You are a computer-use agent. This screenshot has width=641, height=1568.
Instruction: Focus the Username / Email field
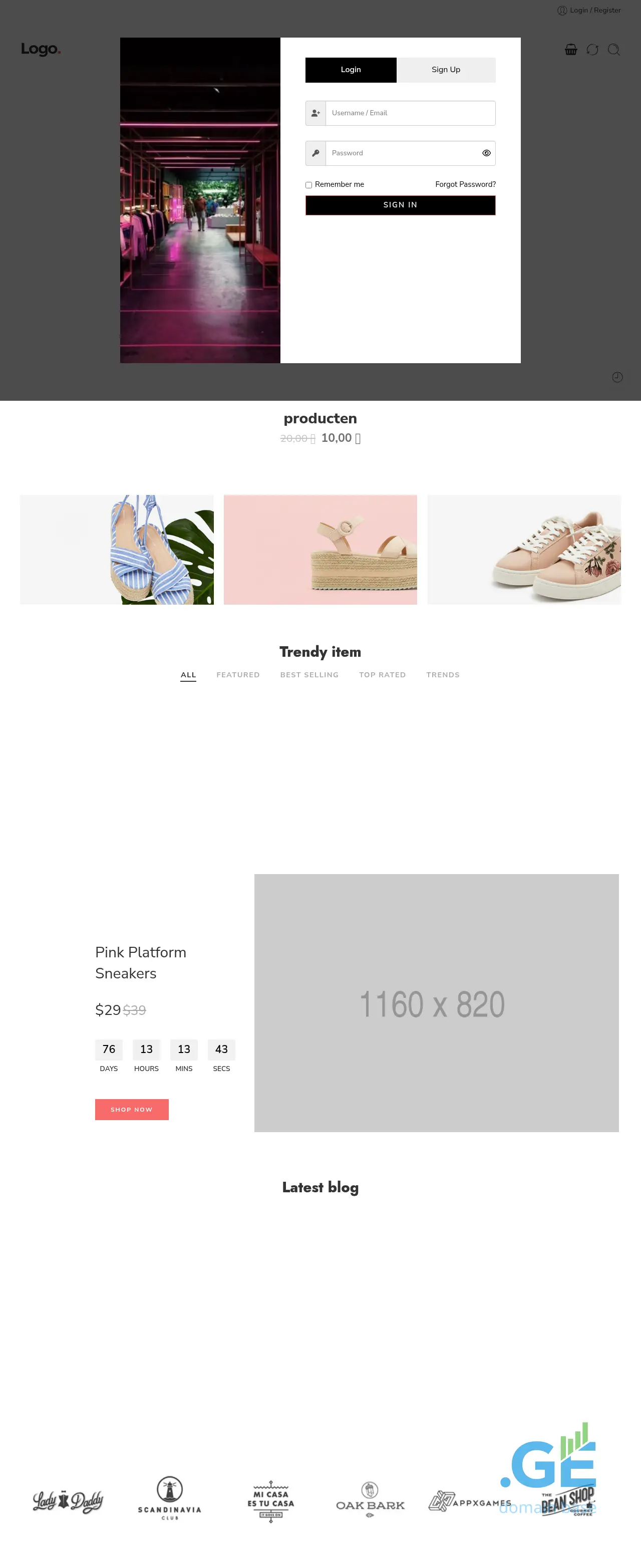tap(410, 113)
